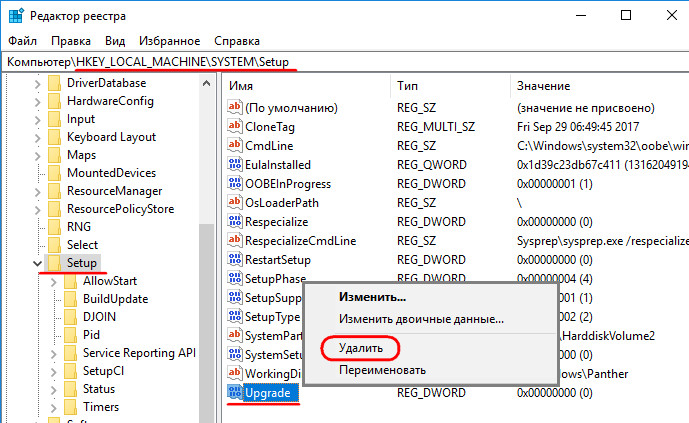Open the Избранное menu
This screenshot has width=689, height=423.
coord(170,41)
